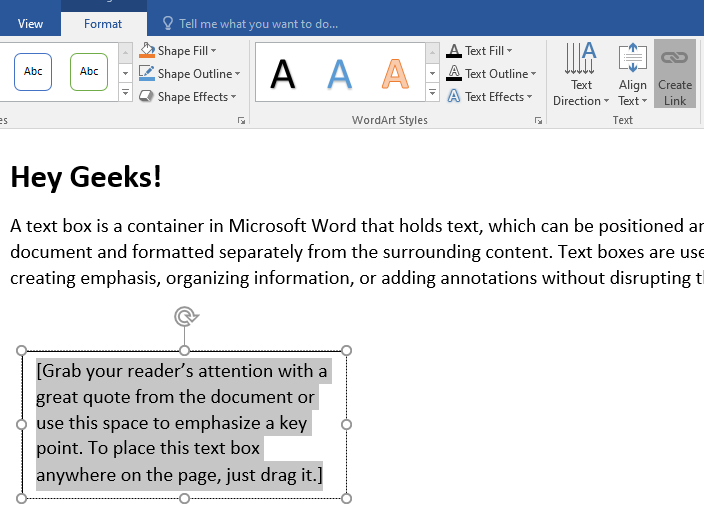704x513 pixels.
Task: Expand the shape styles gallery More button
Action: click(x=126, y=92)
